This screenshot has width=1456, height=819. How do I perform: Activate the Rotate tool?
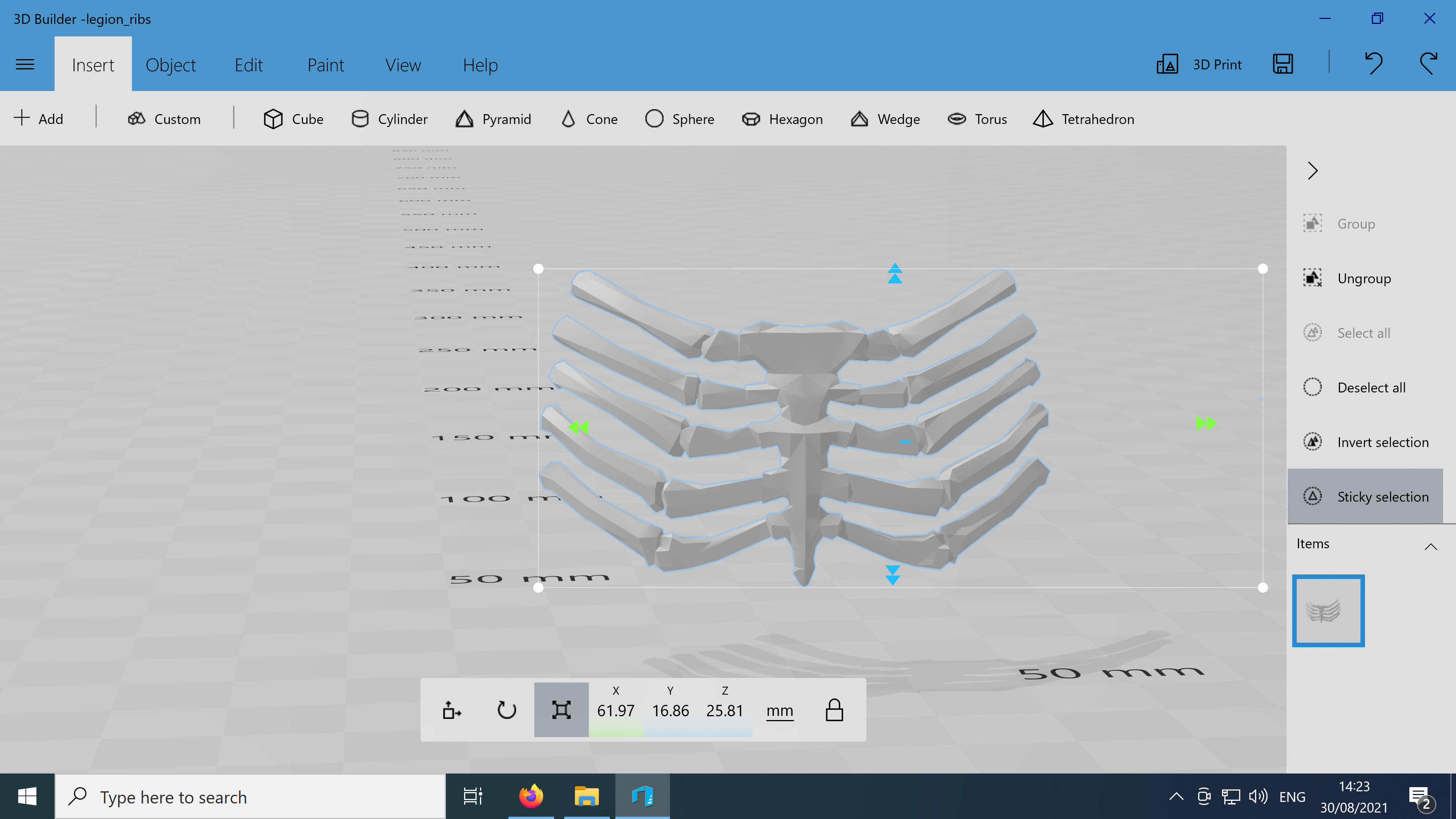[507, 709]
